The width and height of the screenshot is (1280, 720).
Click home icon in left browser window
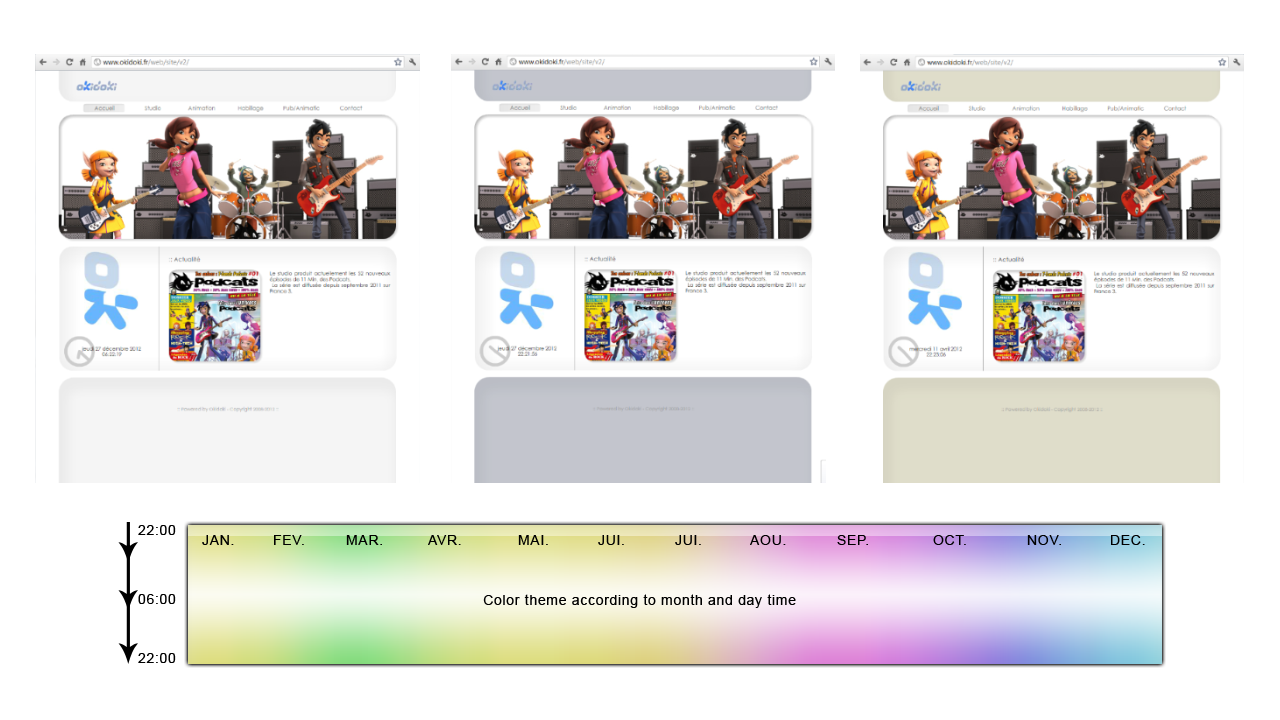point(83,62)
